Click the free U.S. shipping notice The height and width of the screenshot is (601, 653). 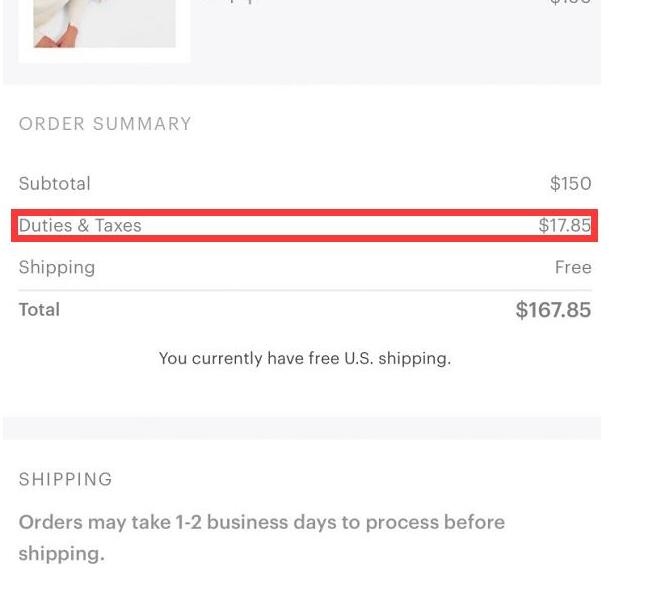tap(305, 358)
